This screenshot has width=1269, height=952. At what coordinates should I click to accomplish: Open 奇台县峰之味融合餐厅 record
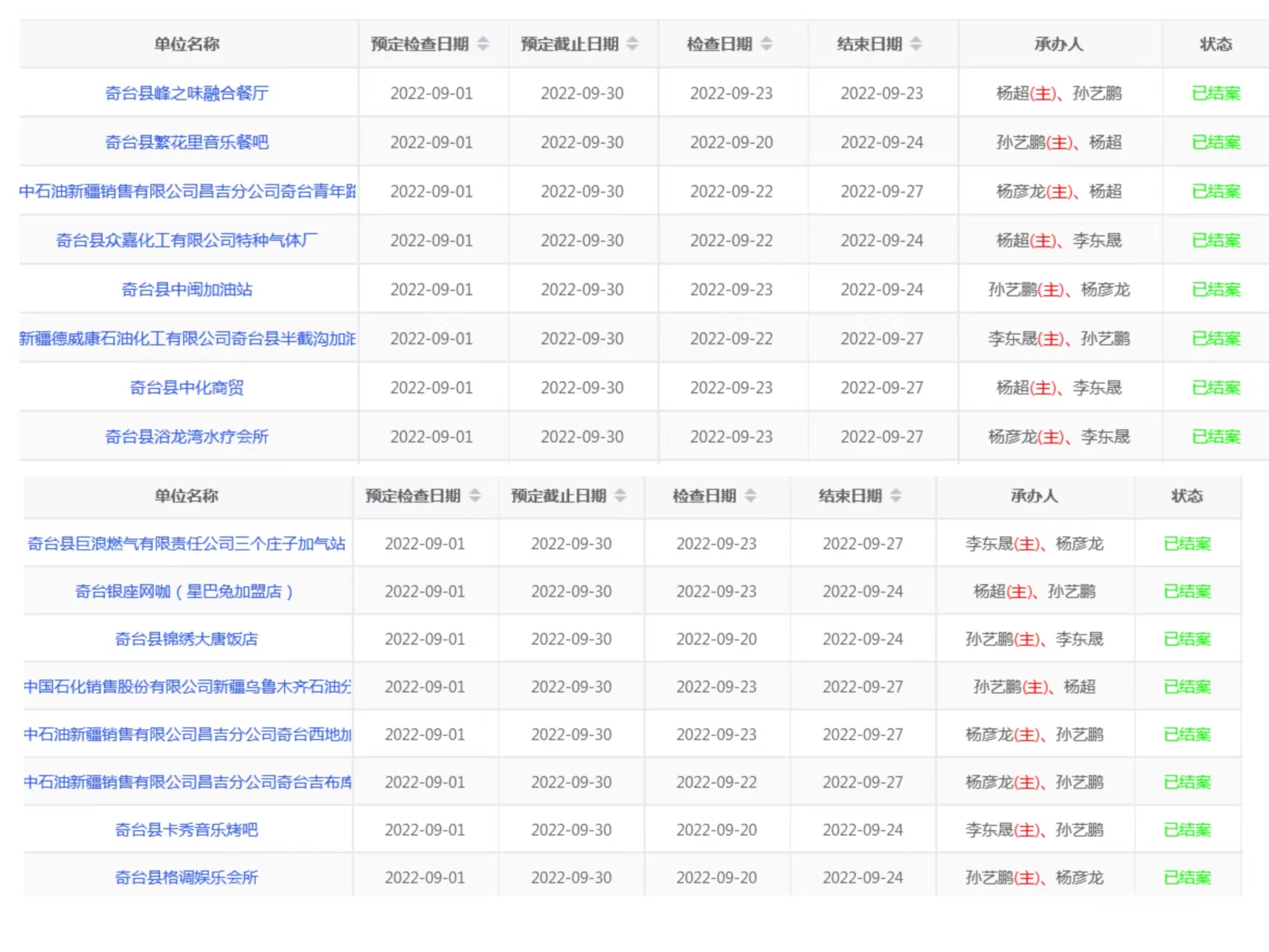click(x=187, y=93)
